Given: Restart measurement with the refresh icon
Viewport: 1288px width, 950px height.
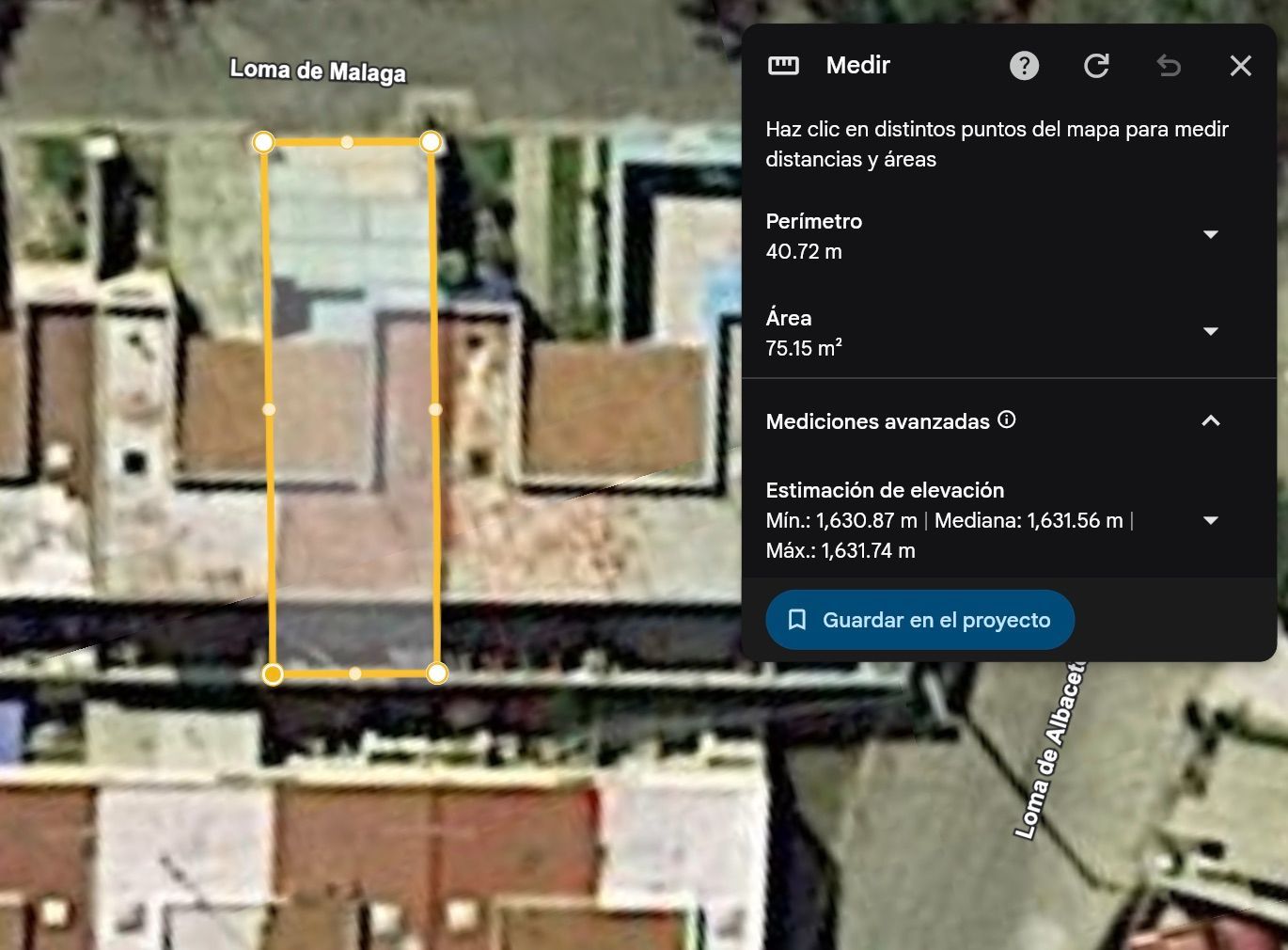Looking at the screenshot, I should coord(1096,66).
